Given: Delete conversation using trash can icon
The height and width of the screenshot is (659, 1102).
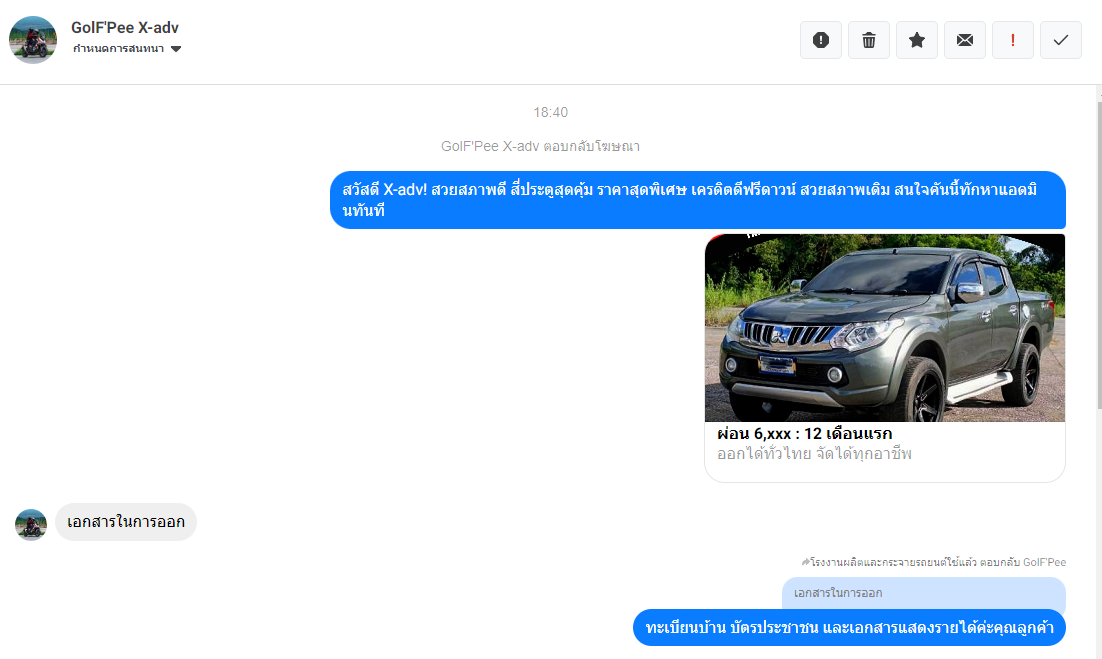Looking at the screenshot, I should [x=869, y=40].
